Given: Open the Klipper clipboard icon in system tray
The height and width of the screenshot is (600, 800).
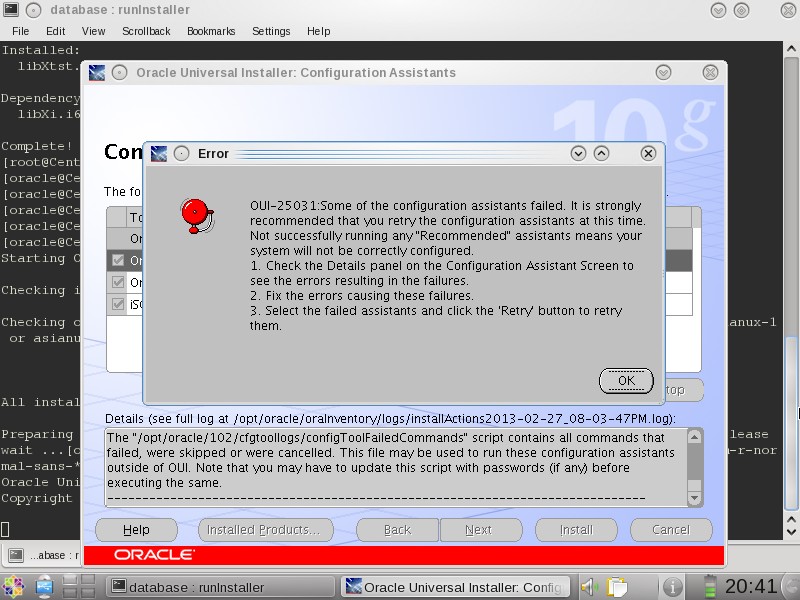Looking at the screenshot, I should (x=615, y=585).
